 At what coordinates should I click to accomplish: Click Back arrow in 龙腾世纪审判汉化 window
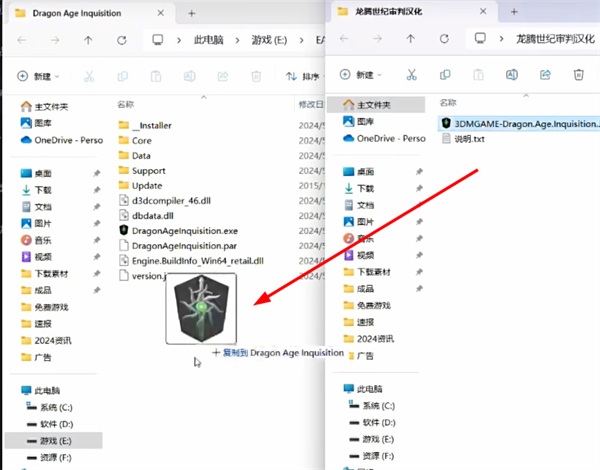click(344, 39)
